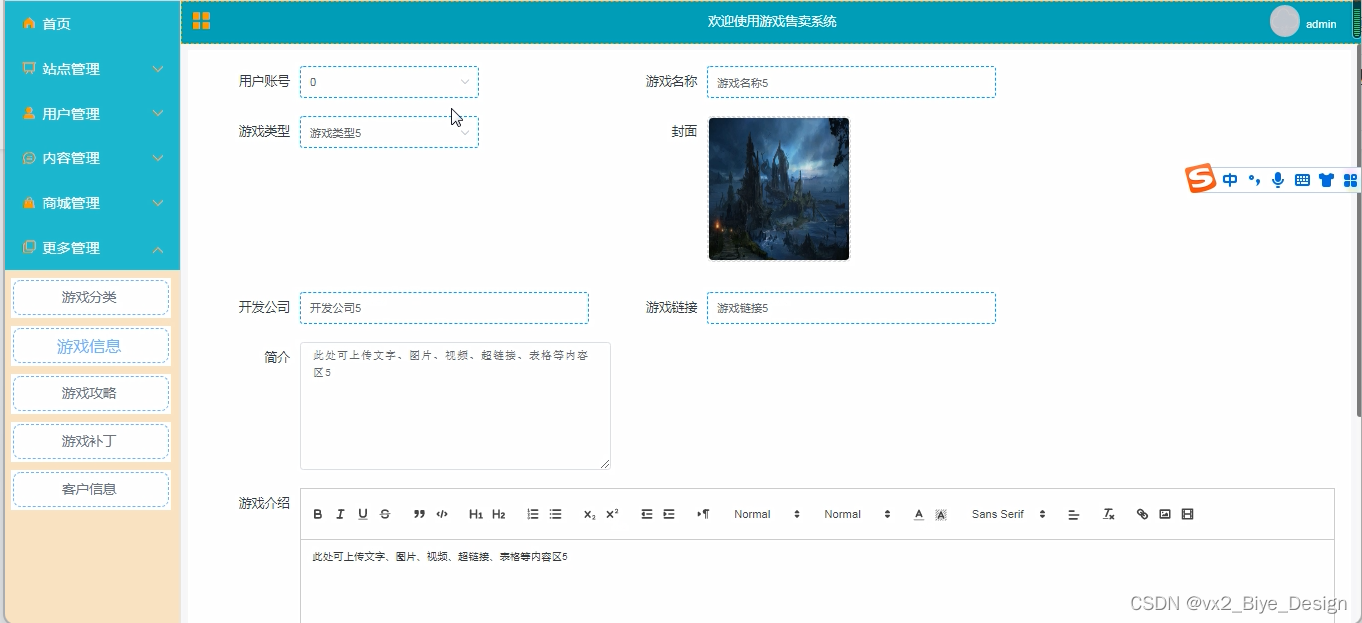Open the text background color picker

click(941, 514)
